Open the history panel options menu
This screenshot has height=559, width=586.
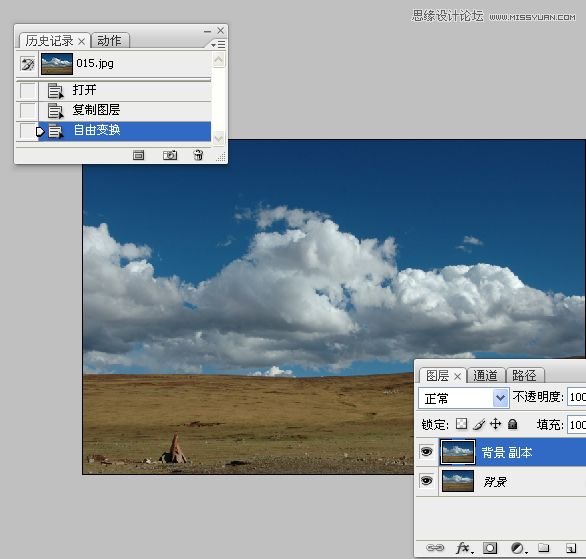tap(218, 44)
